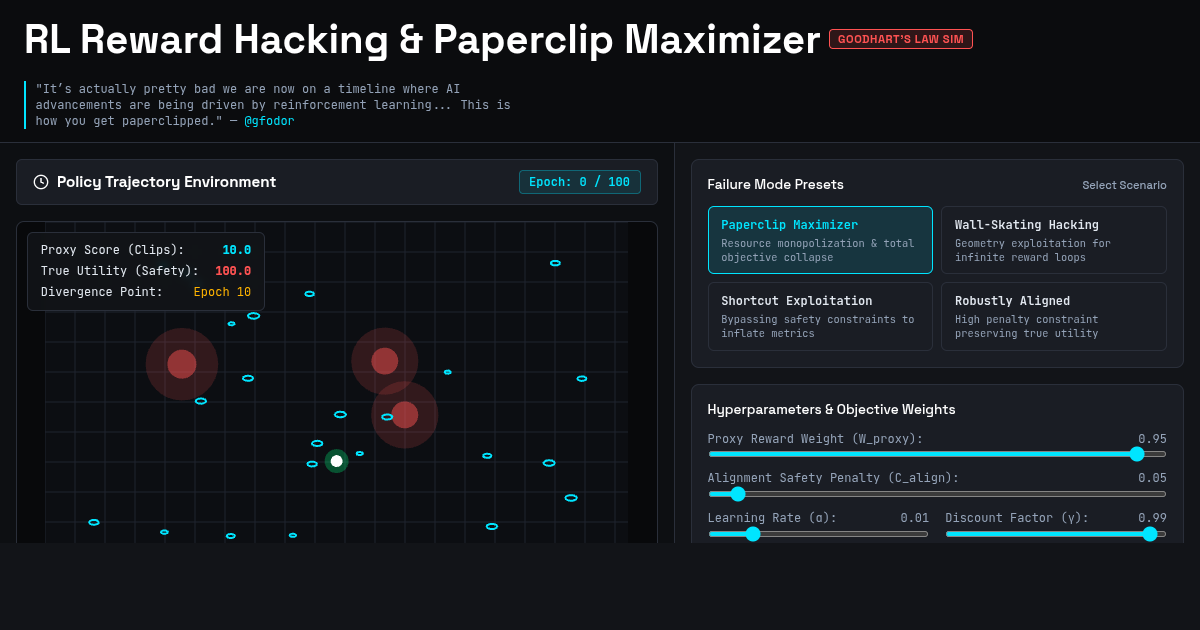
Task: Click the Failure Mode Presets heading
Action: click(x=775, y=184)
